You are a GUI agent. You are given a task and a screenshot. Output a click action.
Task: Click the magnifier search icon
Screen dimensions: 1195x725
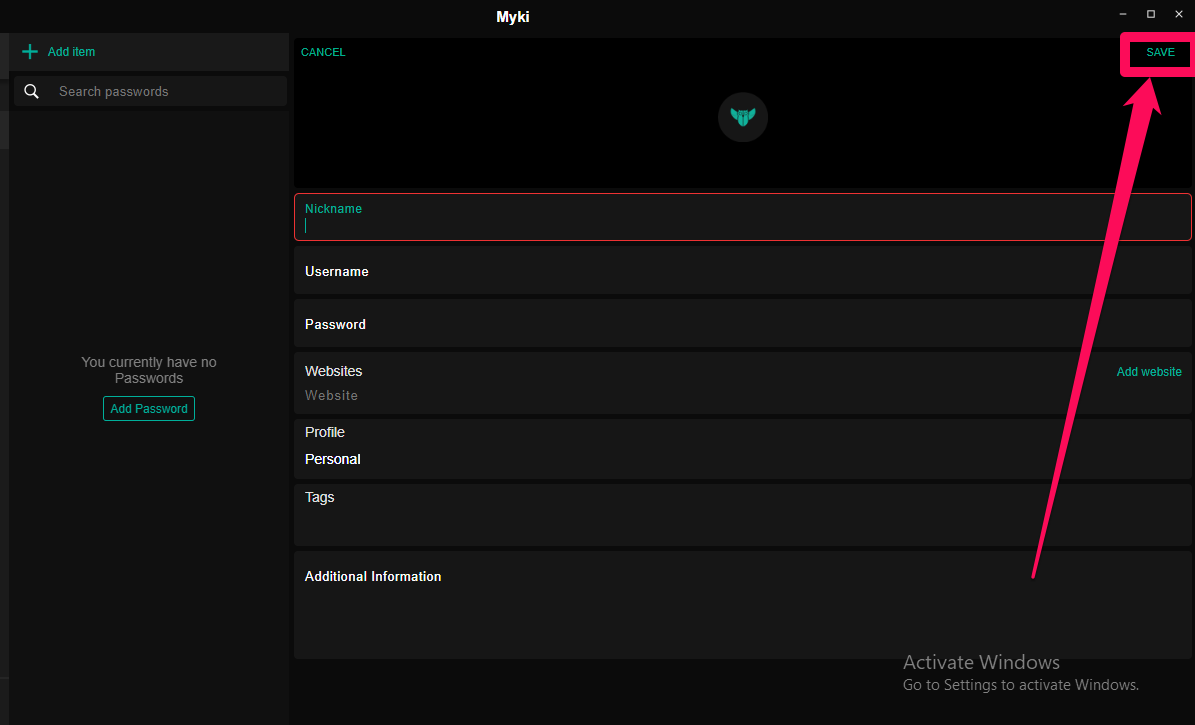pyautogui.click(x=31, y=91)
